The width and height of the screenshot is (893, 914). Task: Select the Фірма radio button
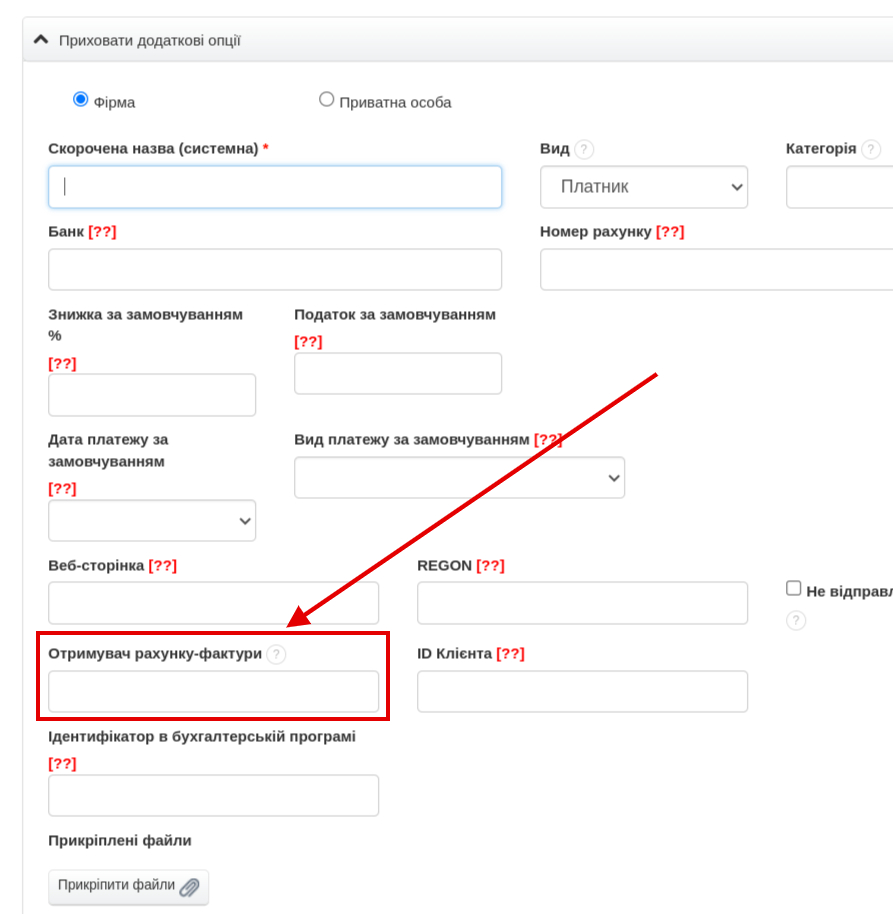coord(81,100)
